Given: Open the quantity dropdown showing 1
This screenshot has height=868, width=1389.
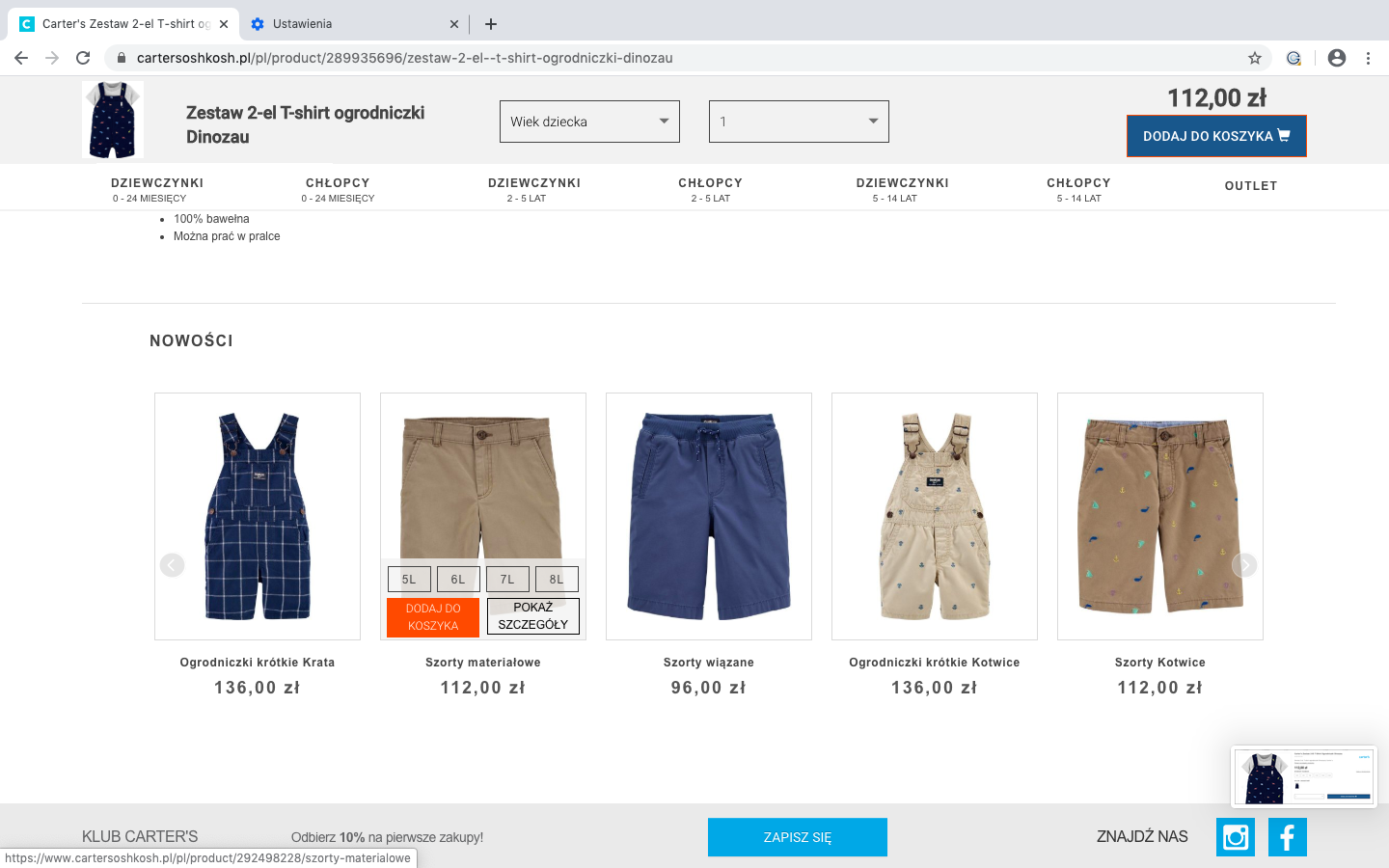Looking at the screenshot, I should (799, 122).
